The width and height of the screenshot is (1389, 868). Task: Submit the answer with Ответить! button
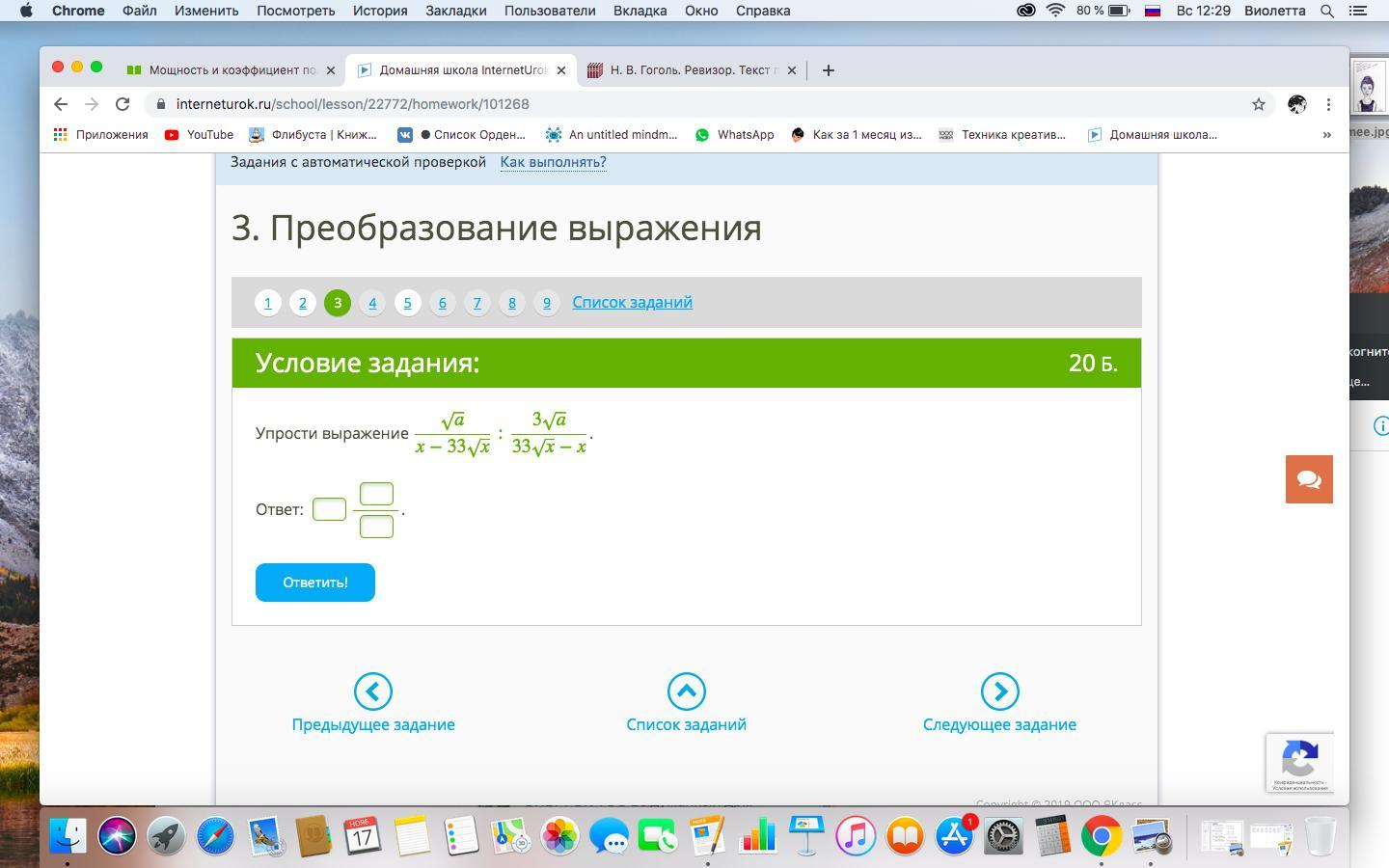315,583
